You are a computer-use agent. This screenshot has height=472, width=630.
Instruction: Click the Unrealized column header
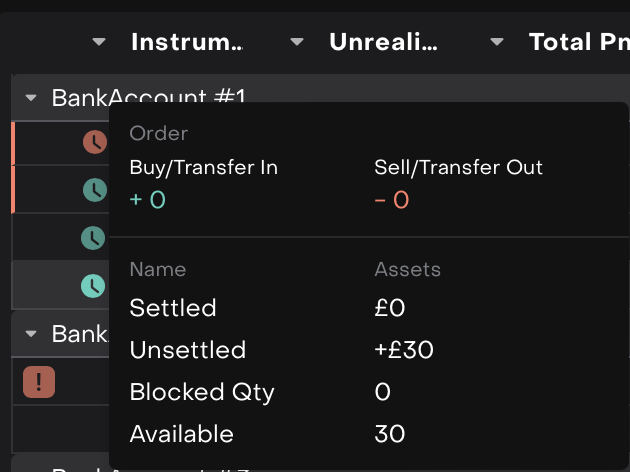point(383,42)
